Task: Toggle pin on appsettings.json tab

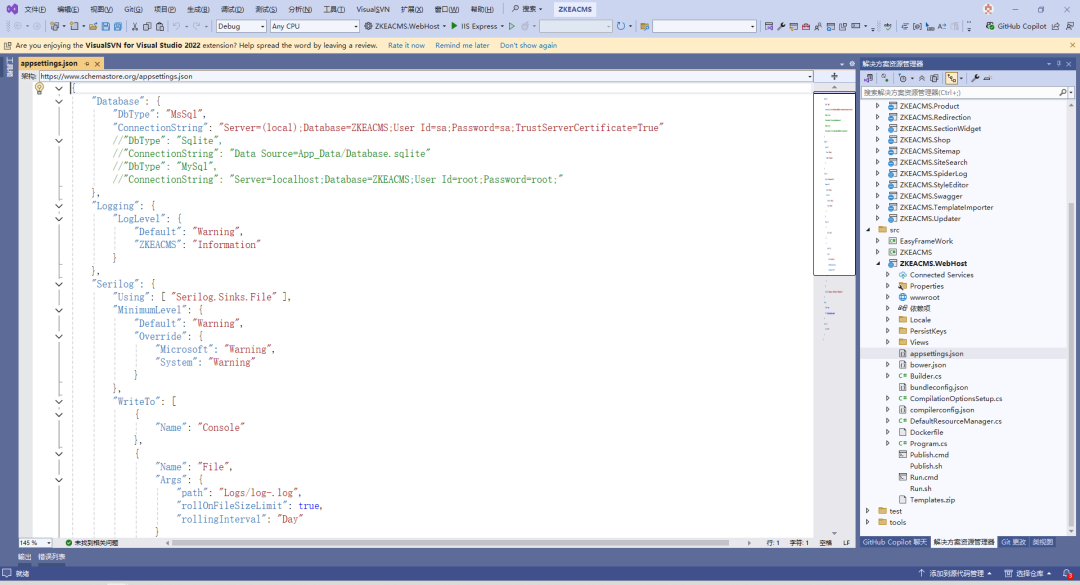Action: click(x=87, y=63)
